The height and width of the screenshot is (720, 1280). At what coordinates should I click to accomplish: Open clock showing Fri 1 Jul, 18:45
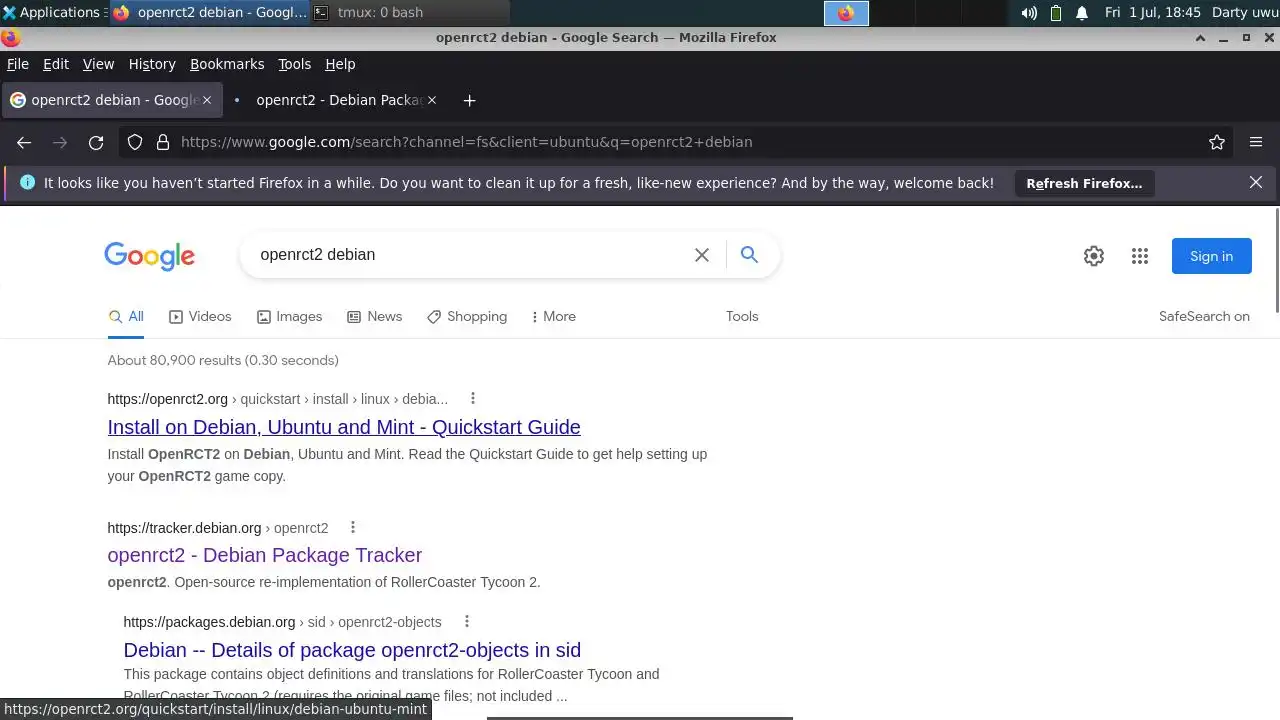[x=1152, y=12]
